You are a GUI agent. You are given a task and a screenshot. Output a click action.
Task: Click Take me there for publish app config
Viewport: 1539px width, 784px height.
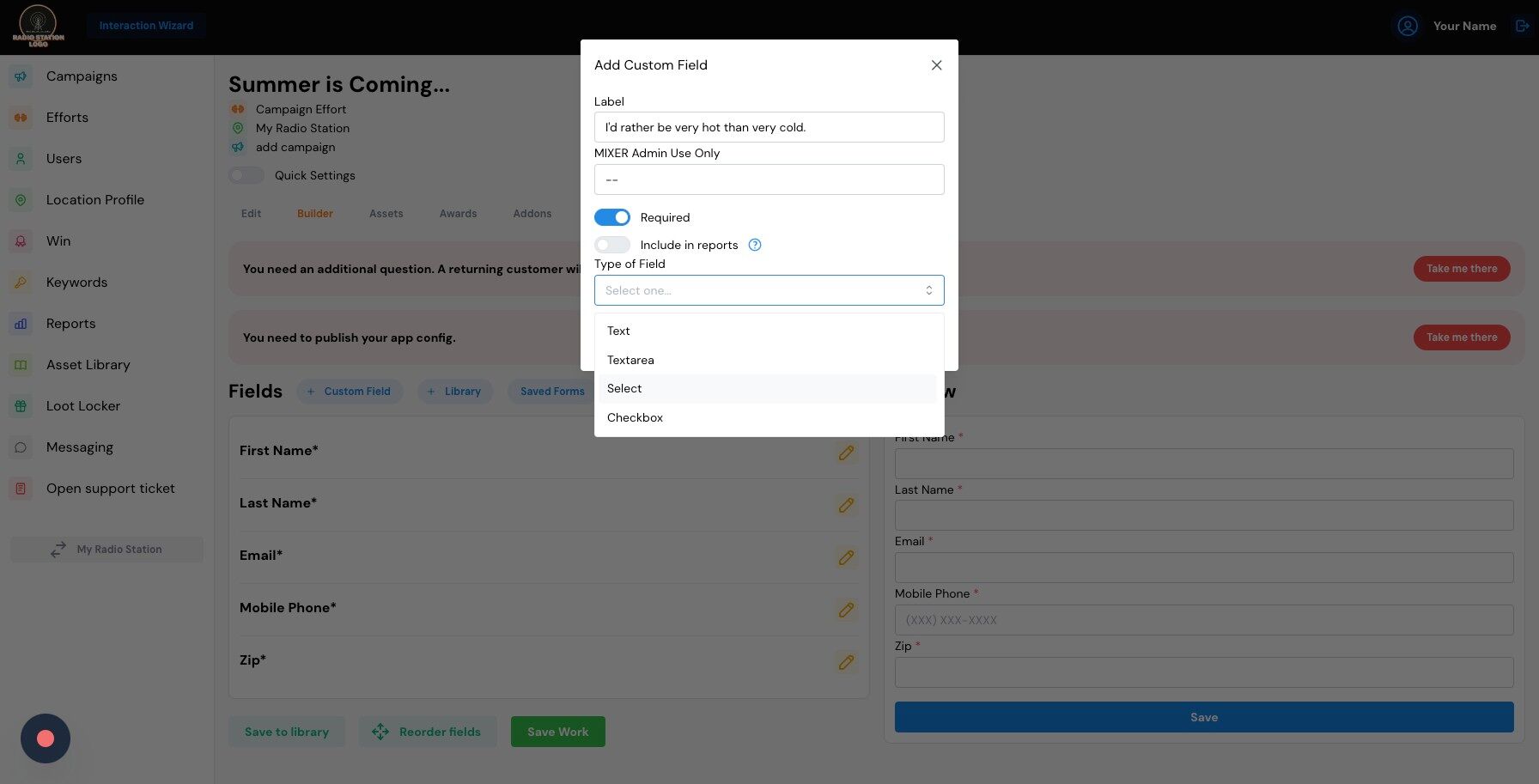(x=1462, y=337)
